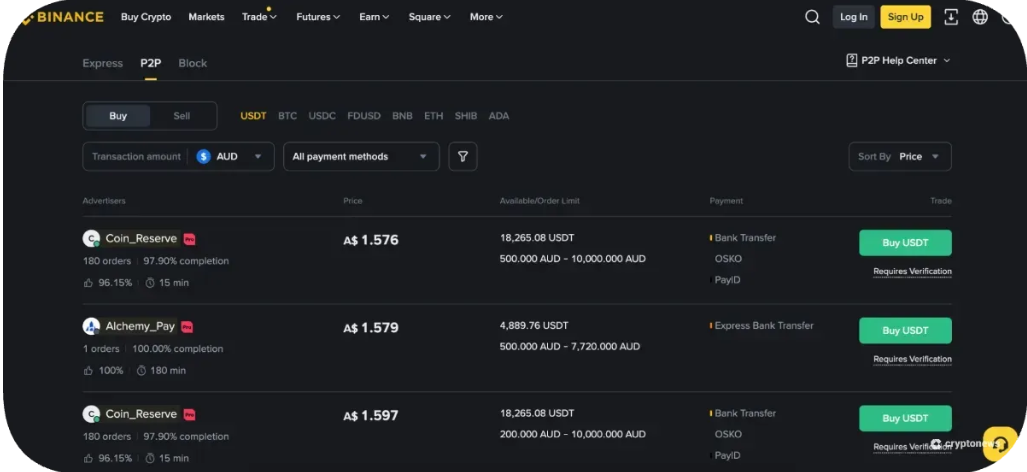This screenshot has height=472, width=1027.
Task: Select the Buy toggle option
Action: 118,116
